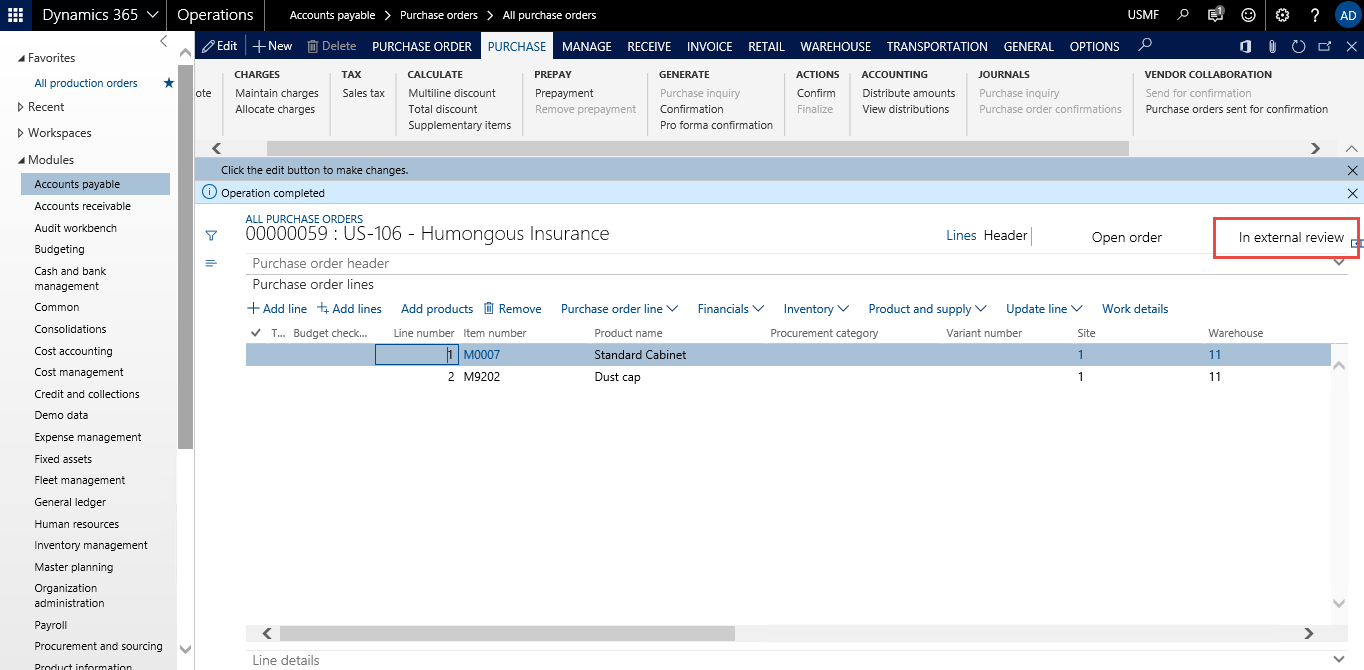Screen dimensions: 1364x670
Task: Open the list navigation panel icon
Action: 211,263
